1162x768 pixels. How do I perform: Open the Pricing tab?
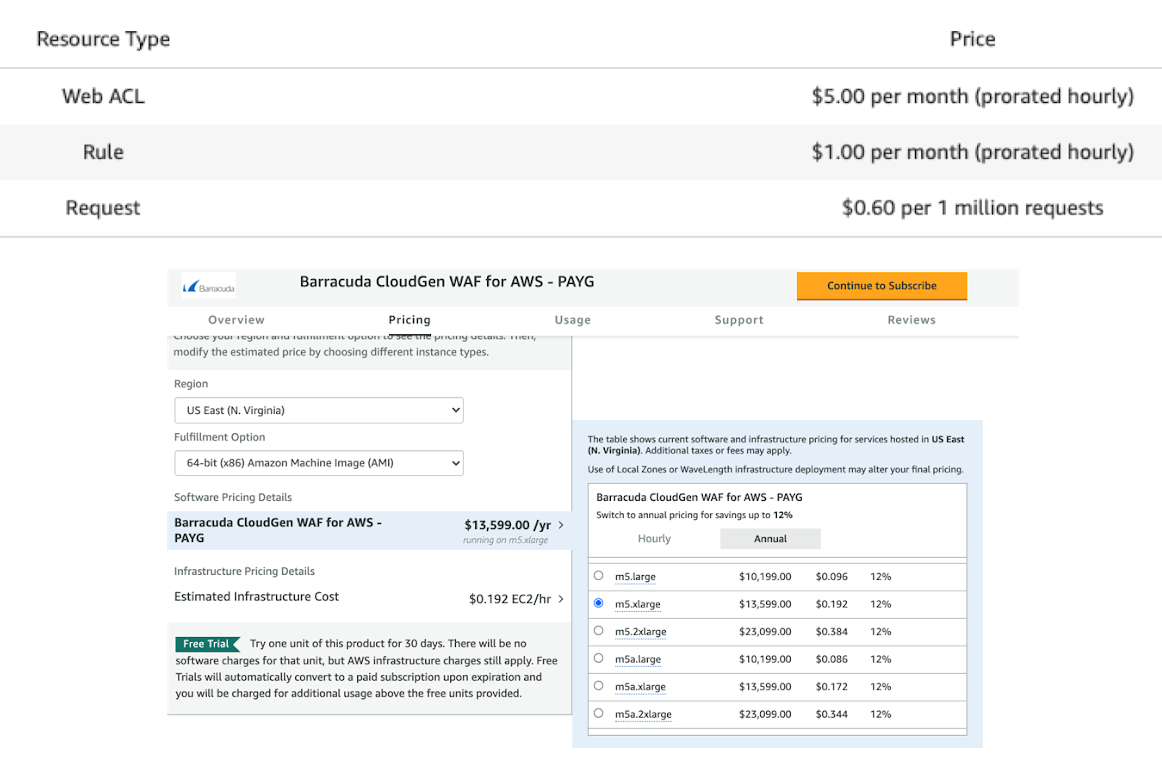point(409,319)
